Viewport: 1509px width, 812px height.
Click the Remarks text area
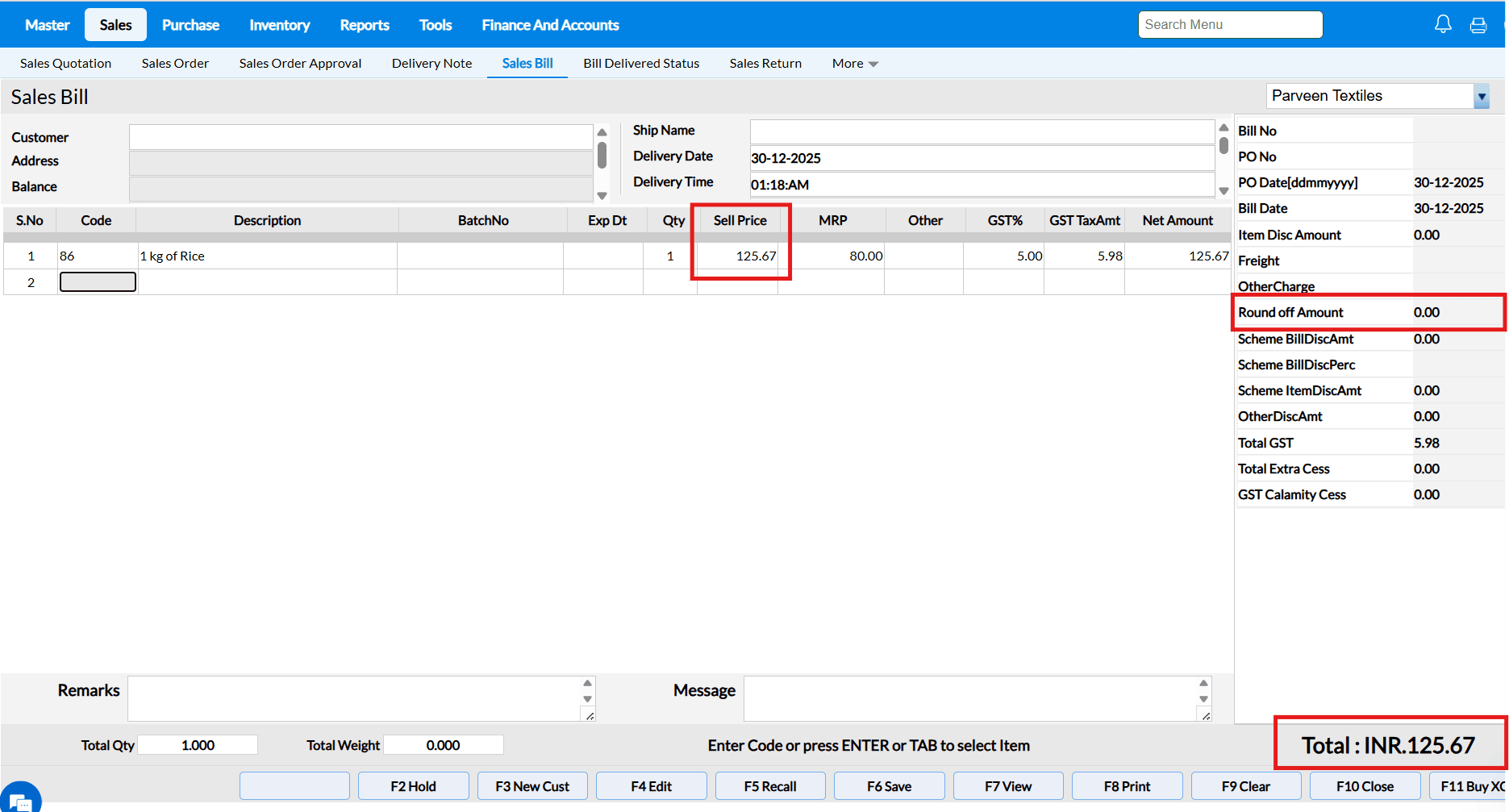tap(355, 698)
